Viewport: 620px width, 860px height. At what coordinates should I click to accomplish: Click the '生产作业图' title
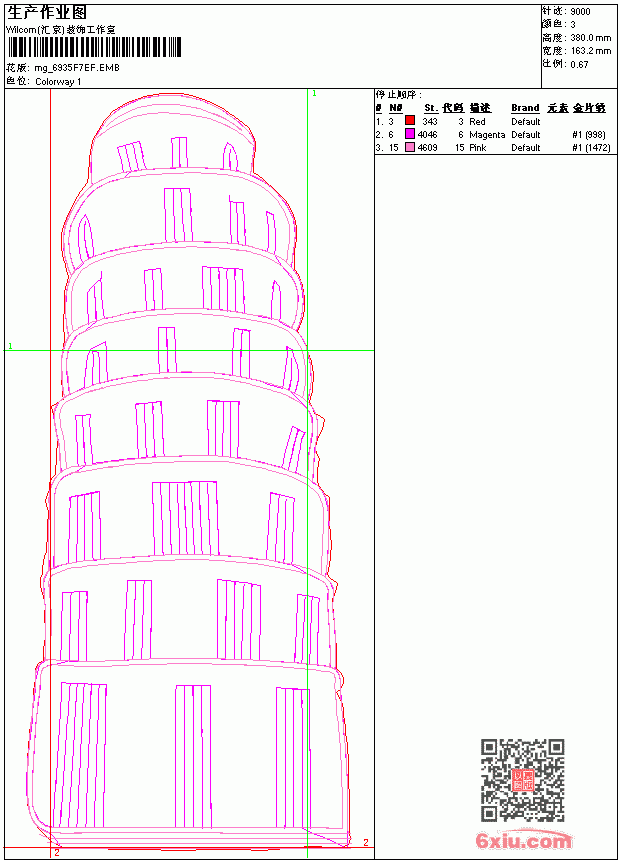pos(47,13)
